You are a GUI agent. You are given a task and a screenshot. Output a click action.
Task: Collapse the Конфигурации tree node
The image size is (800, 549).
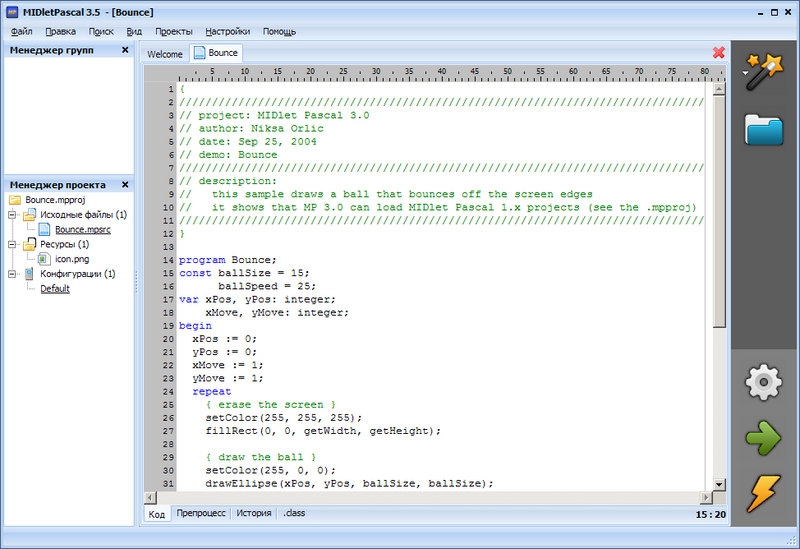12,274
